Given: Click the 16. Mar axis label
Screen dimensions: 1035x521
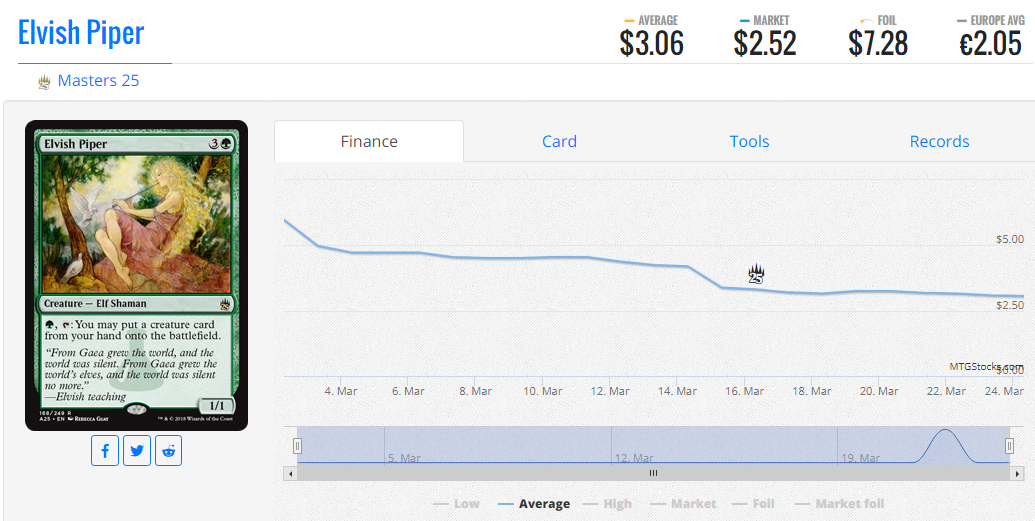Looking at the screenshot, I should coord(744,391).
